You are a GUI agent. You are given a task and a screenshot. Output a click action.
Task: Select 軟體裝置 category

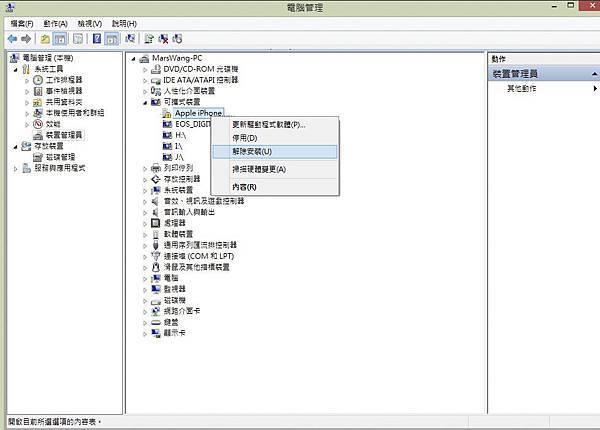click(x=178, y=234)
